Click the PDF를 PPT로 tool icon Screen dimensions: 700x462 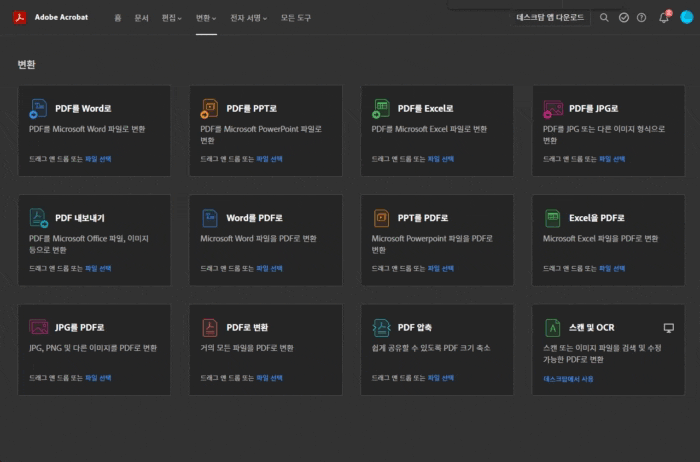point(209,107)
